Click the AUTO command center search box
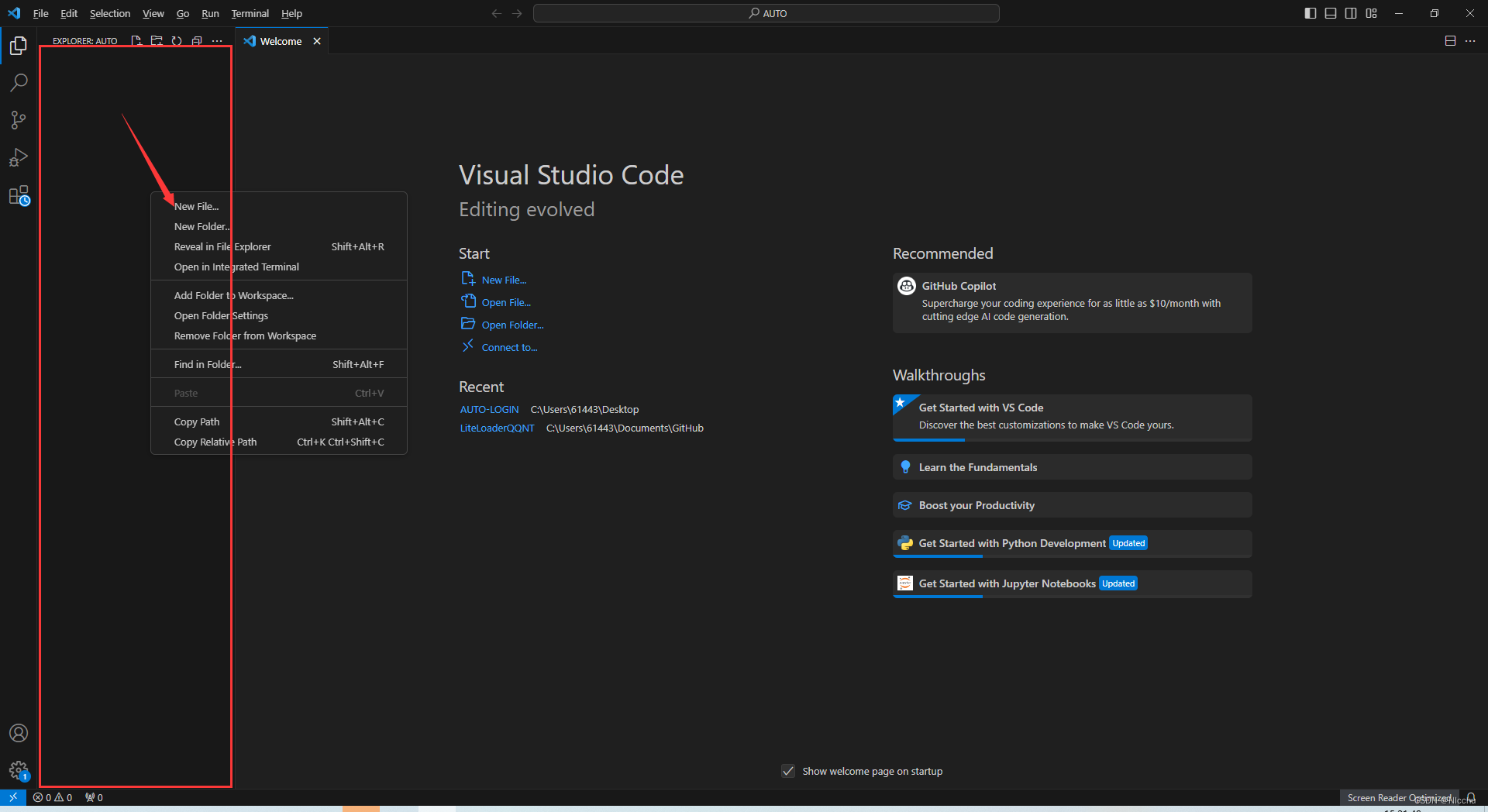 pos(766,13)
